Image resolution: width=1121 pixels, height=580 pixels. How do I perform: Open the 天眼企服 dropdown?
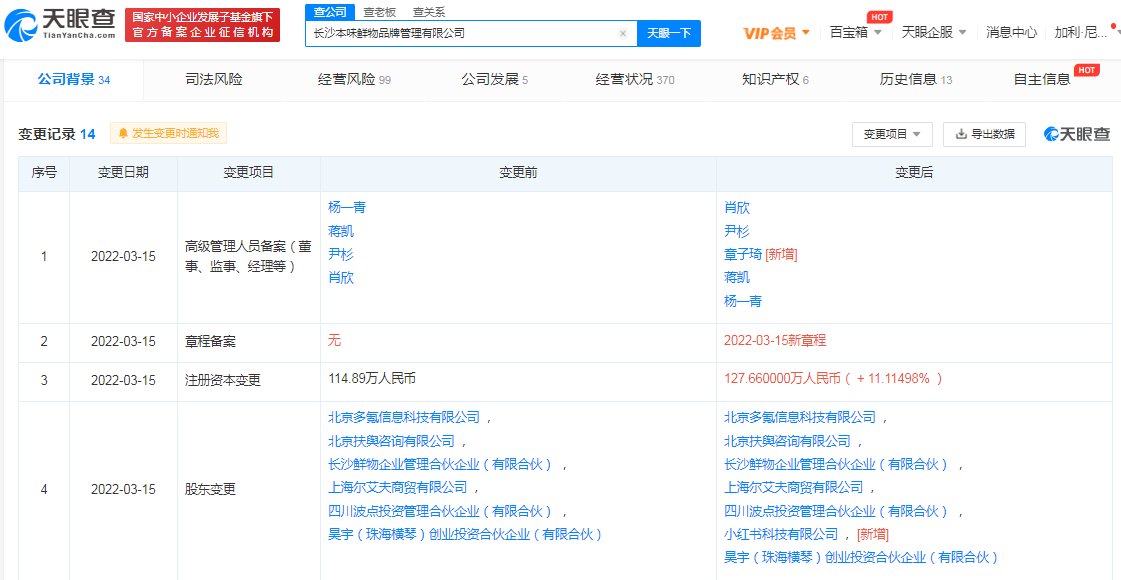point(934,33)
